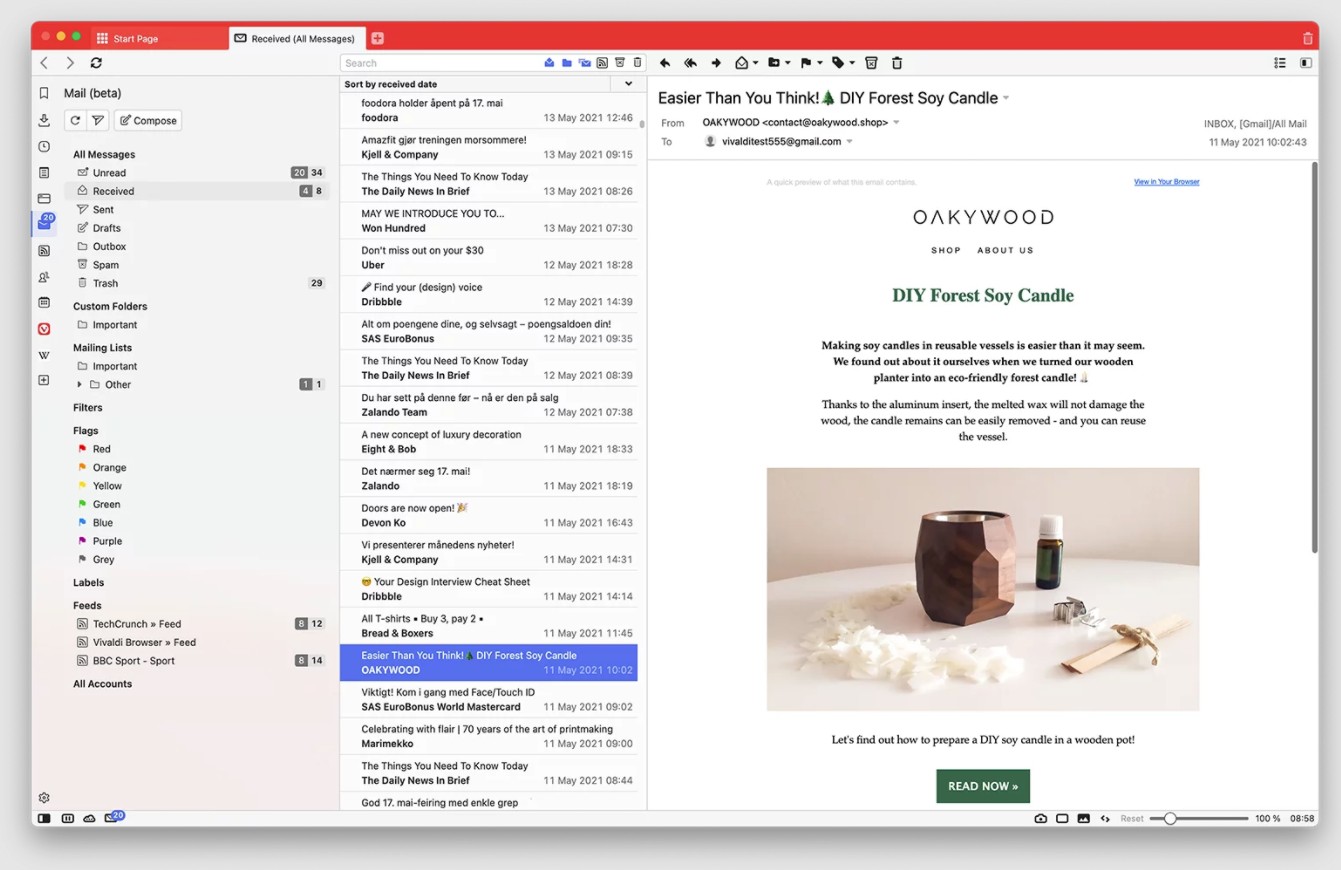Image resolution: width=1341 pixels, height=870 pixels.
Task: Open a new tab with plus button
Action: (x=377, y=38)
